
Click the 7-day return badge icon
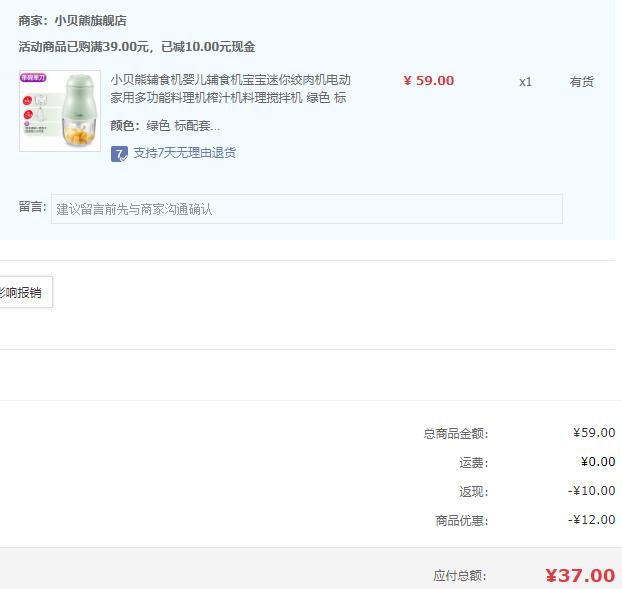(119, 154)
